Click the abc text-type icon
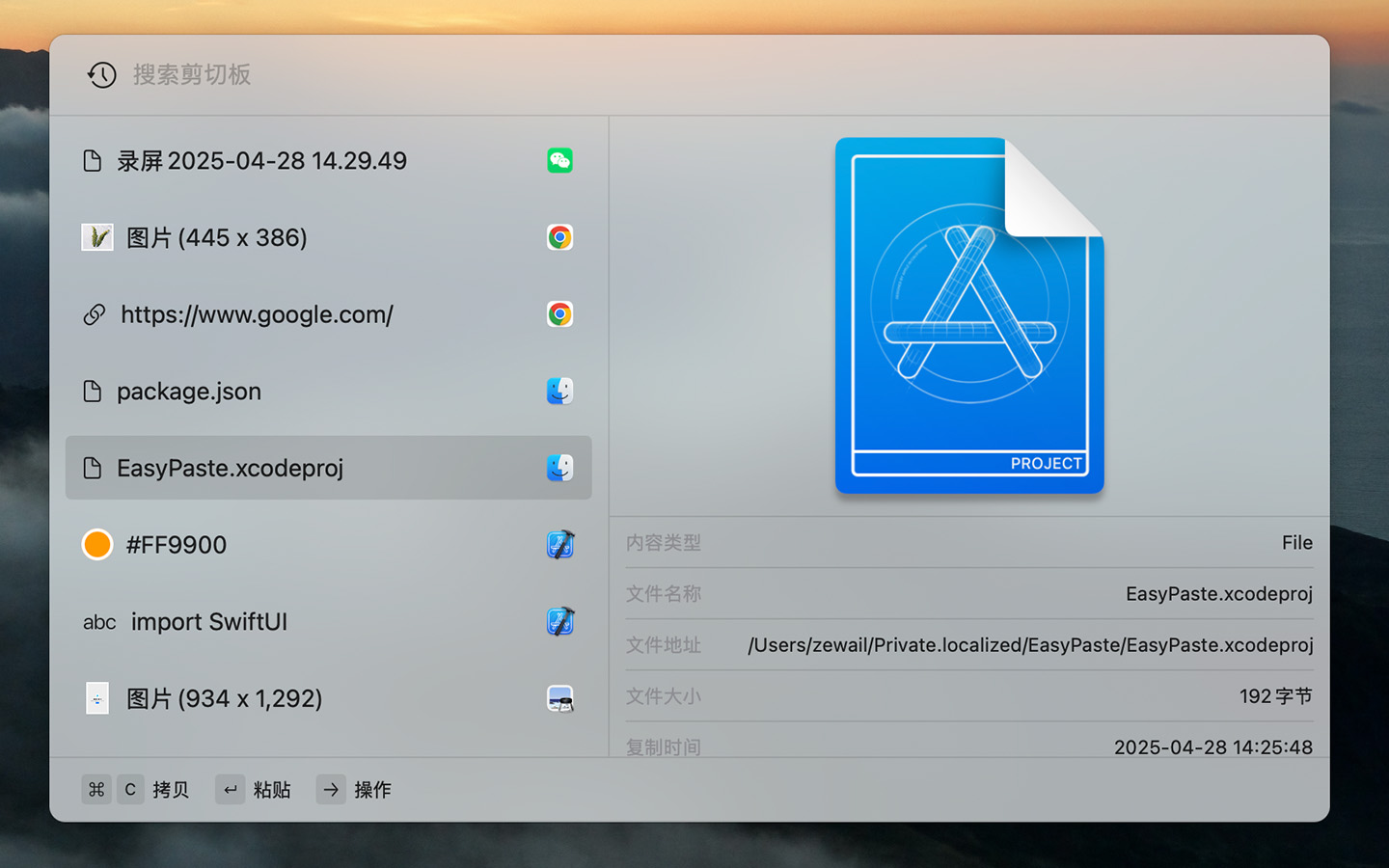 click(99, 623)
